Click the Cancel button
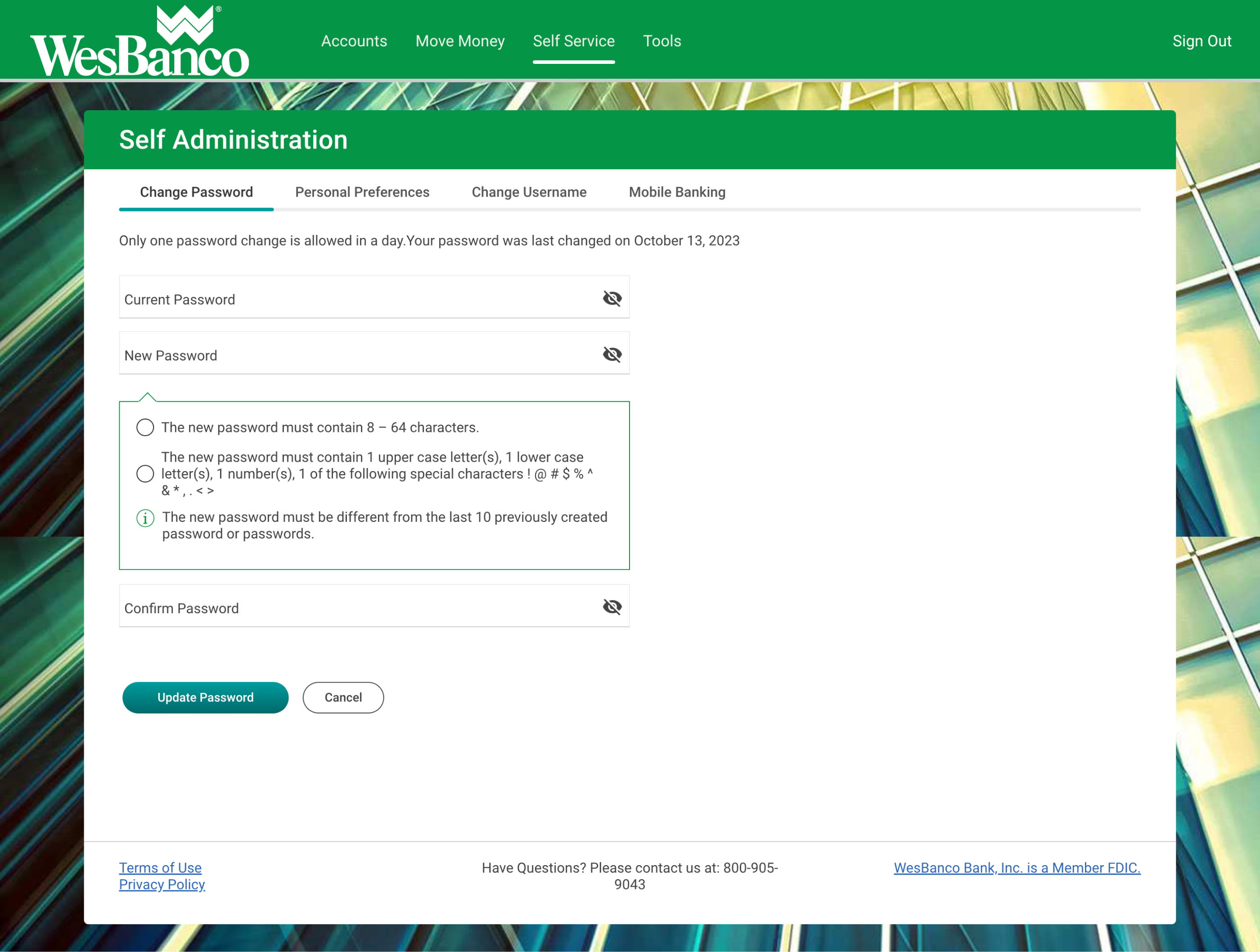Viewport: 1260px width, 952px height. (343, 697)
